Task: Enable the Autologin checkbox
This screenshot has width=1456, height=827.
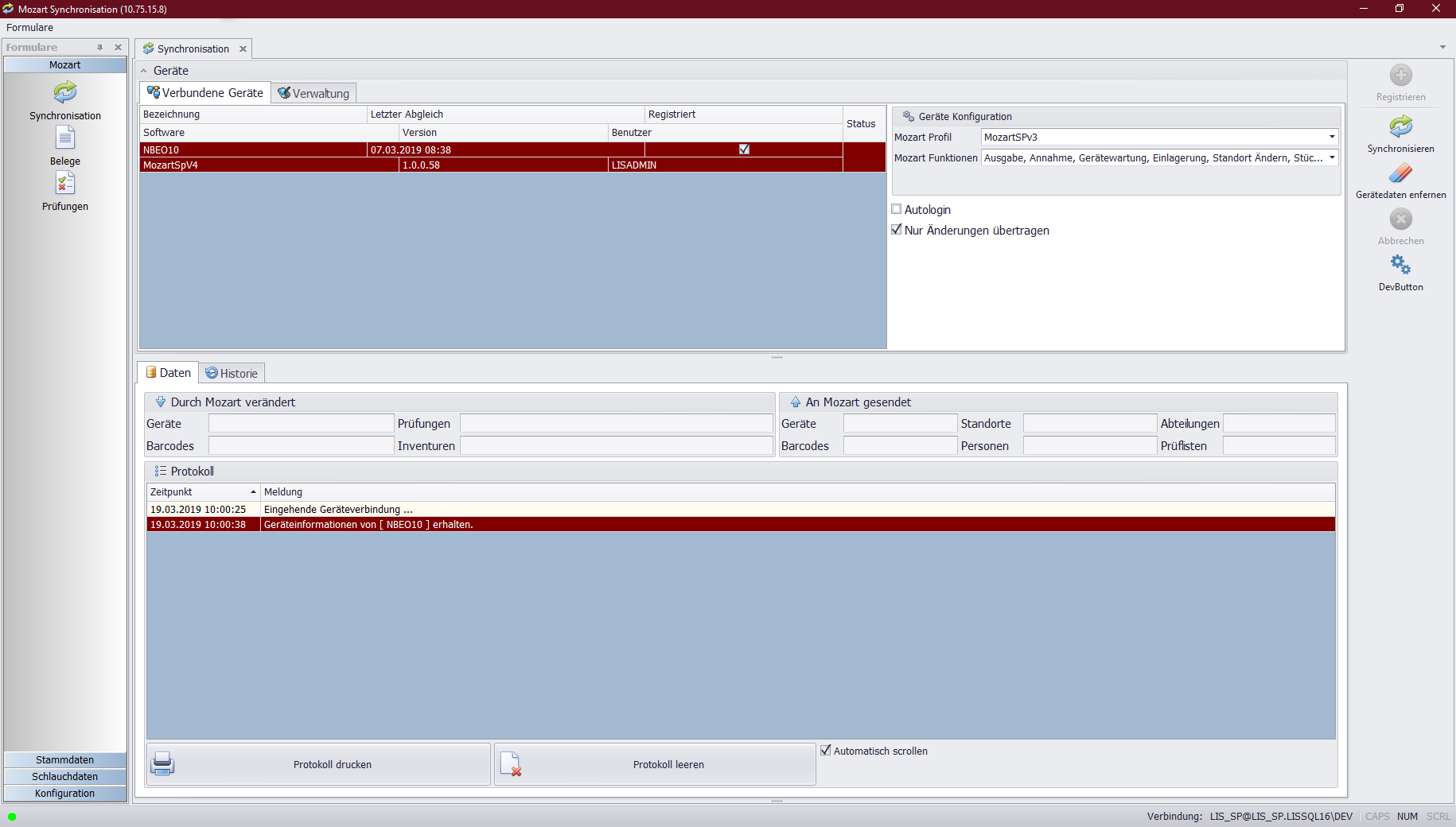Action: tap(897, 209)
